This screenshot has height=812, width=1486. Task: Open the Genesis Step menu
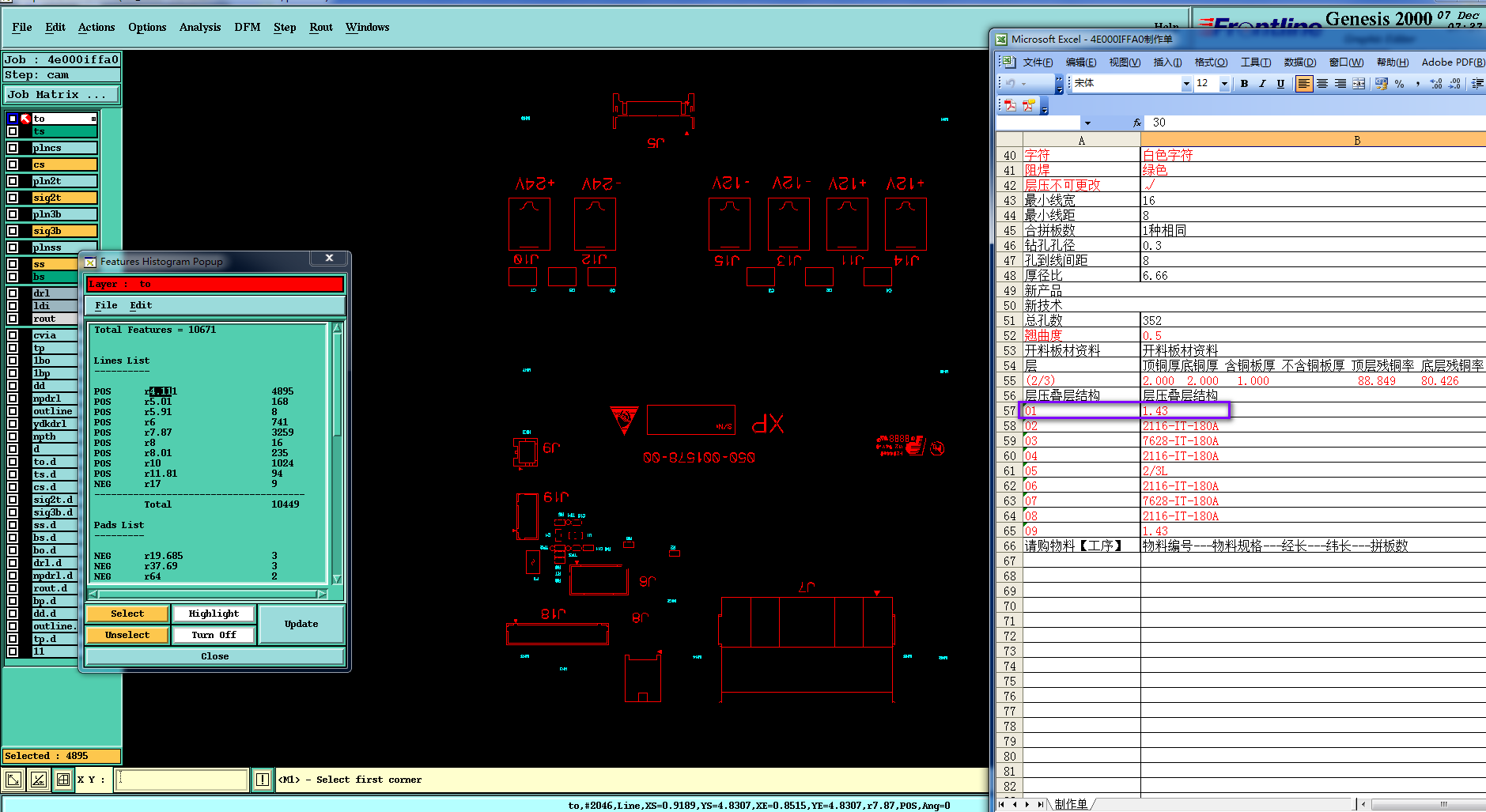tap(285, 27)
